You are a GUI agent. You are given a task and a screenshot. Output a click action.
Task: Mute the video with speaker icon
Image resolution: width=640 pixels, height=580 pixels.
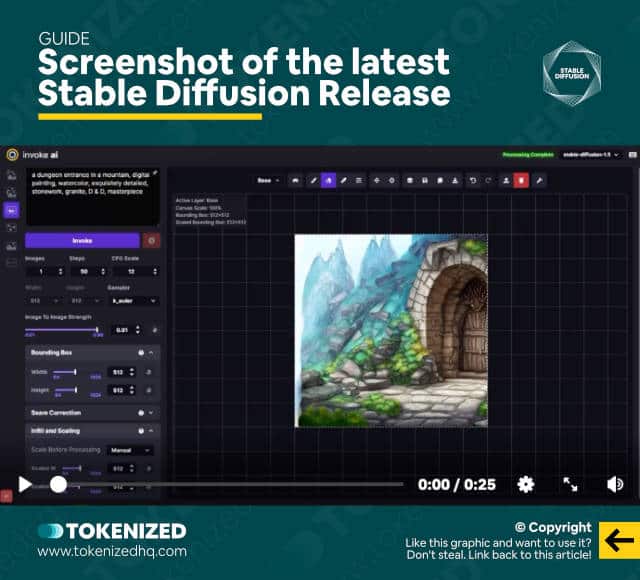(615, 484)
